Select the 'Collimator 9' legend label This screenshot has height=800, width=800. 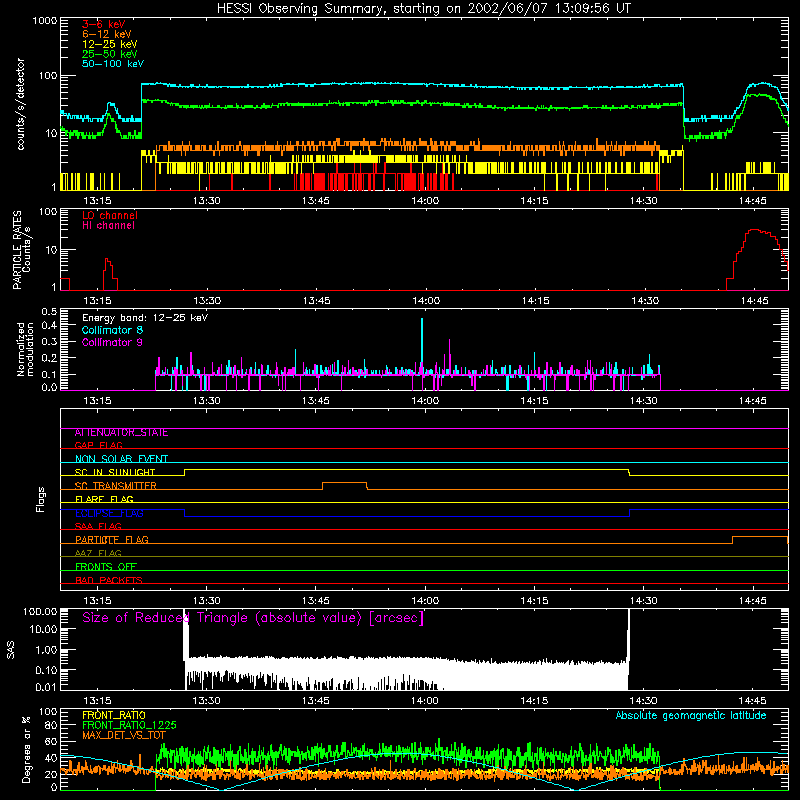click(112, 342)
